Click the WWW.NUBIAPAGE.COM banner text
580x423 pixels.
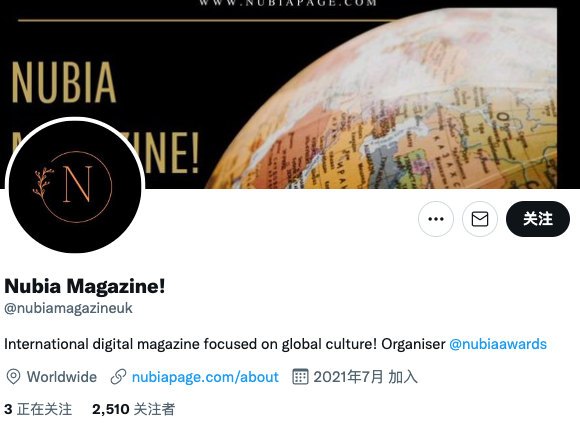[x=287, y=3]
